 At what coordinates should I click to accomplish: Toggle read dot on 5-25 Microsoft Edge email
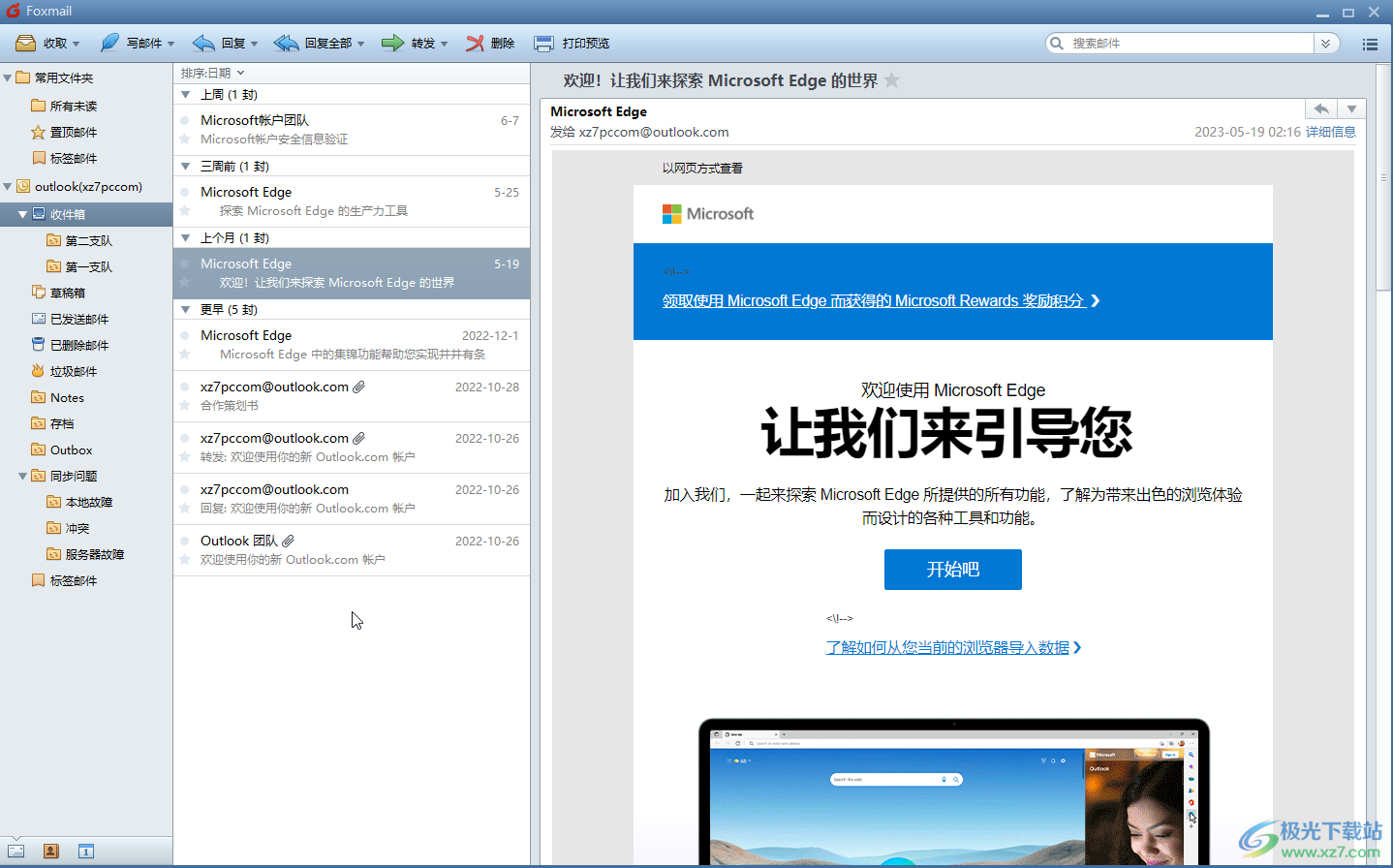click(184, 193)
